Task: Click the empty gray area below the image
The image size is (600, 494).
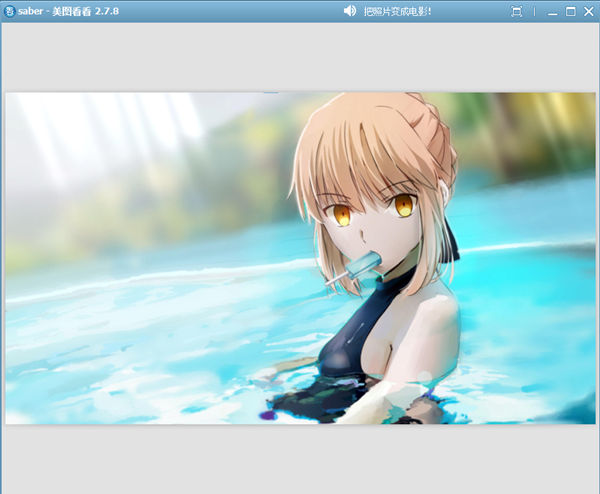Action: click(300, 458)
